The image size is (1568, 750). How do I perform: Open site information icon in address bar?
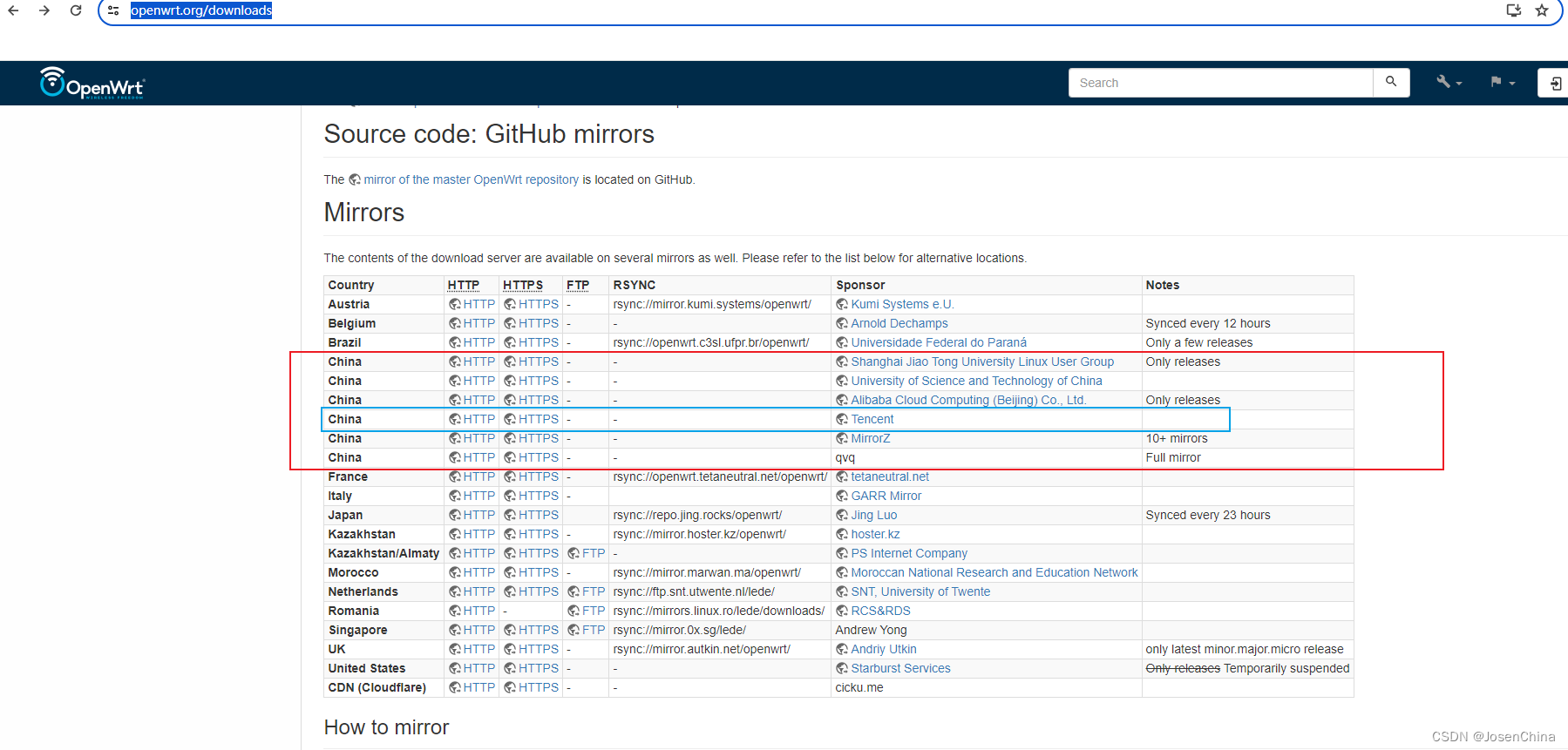point(113,10)
